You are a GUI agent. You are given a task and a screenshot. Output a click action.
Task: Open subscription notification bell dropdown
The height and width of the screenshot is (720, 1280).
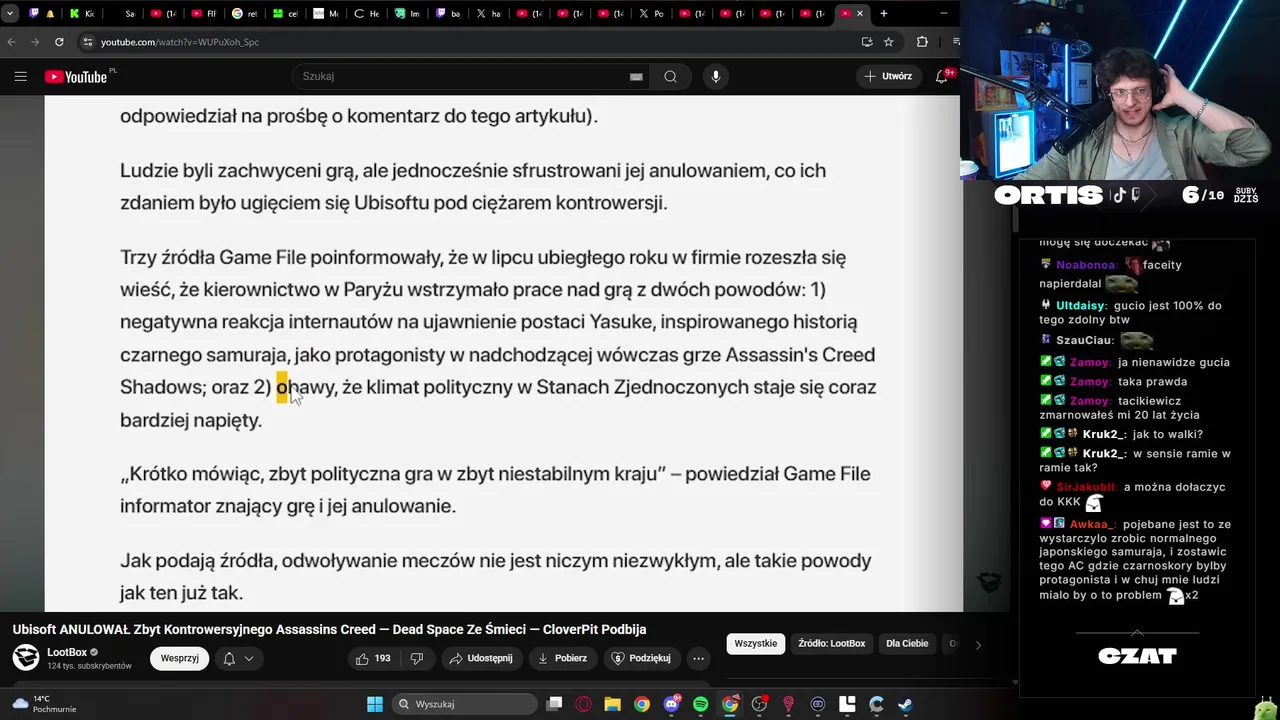pyautogui.click(x=238, y=658)
